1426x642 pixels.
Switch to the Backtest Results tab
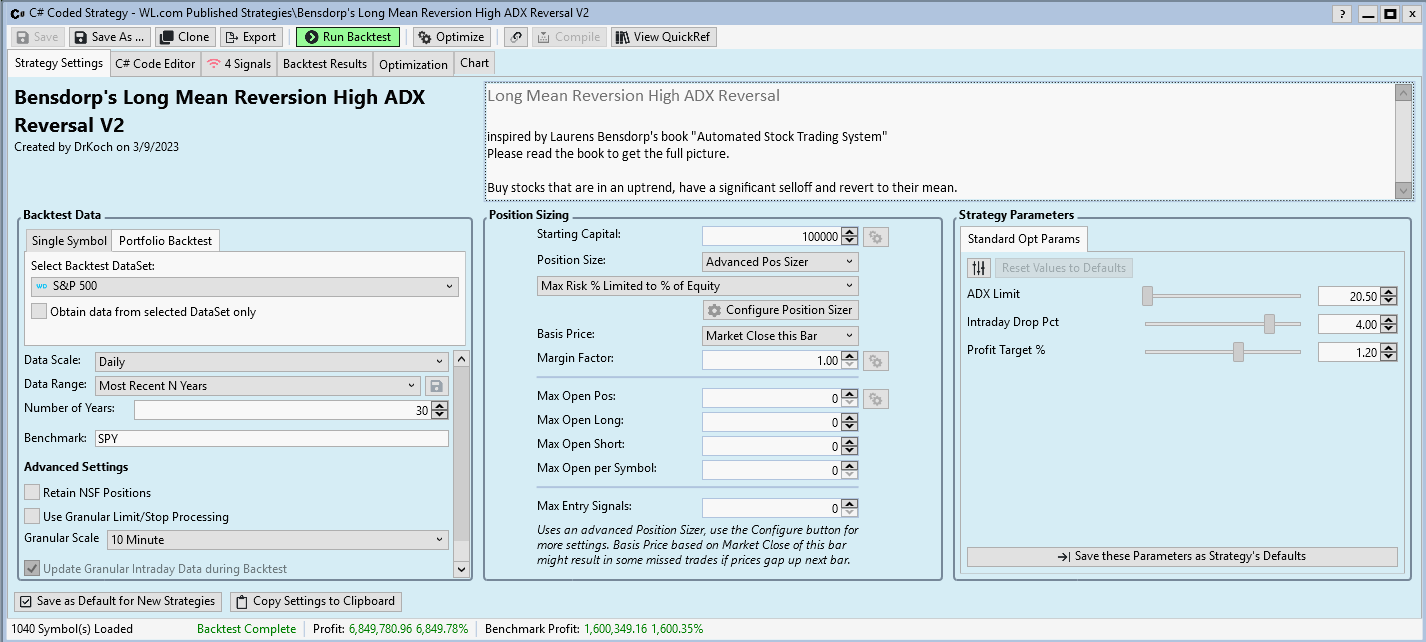click(325, 64)
